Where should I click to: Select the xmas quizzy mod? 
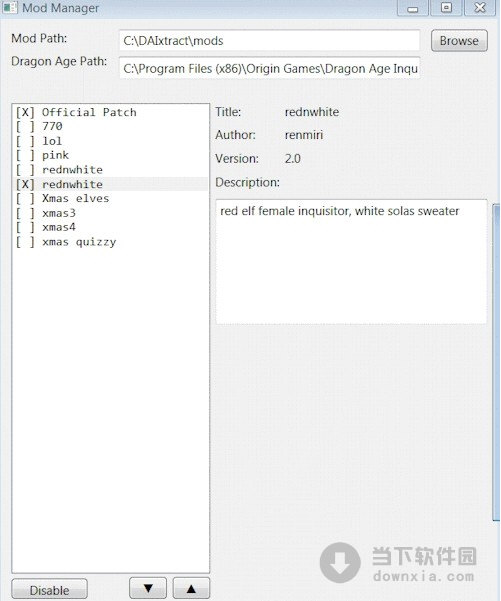point(111,242)
